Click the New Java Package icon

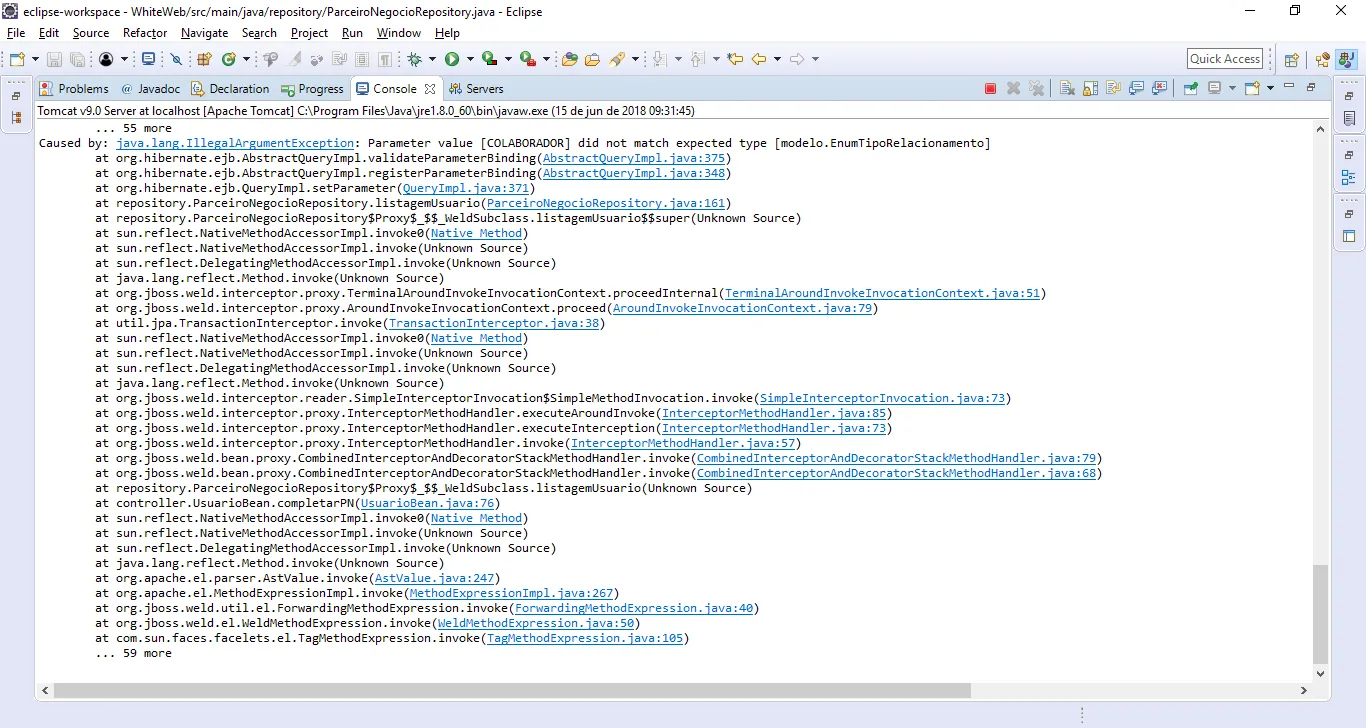204,60
